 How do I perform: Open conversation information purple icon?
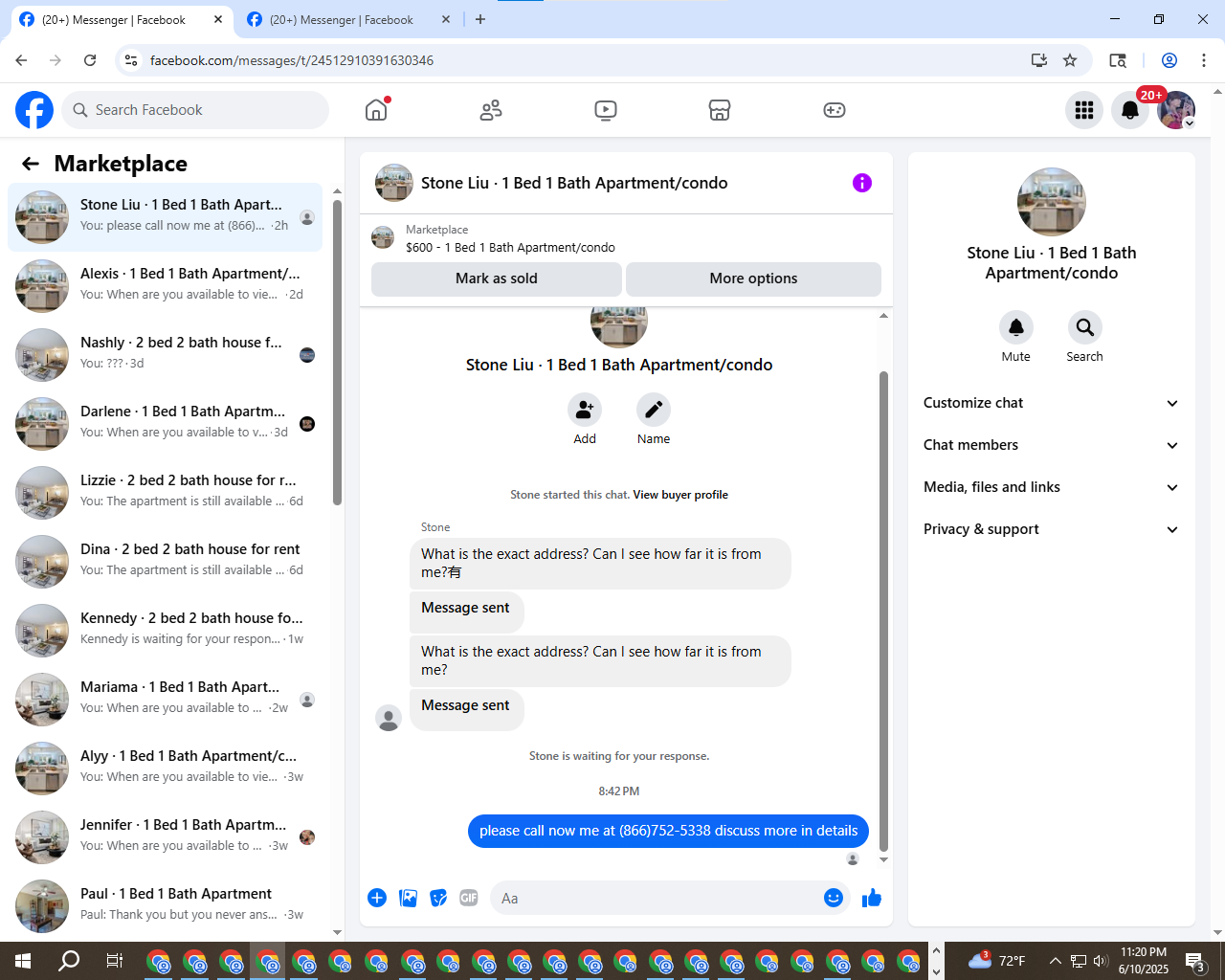862,183
